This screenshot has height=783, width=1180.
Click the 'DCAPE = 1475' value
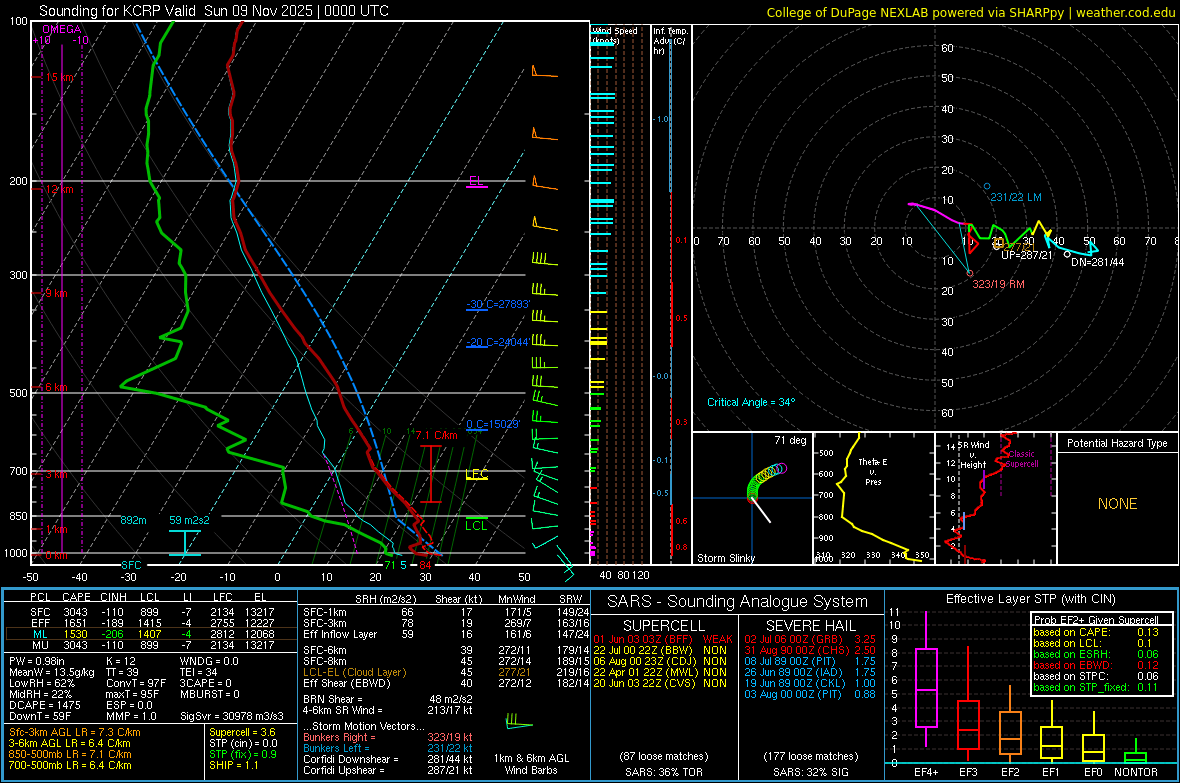pos(45,705)
